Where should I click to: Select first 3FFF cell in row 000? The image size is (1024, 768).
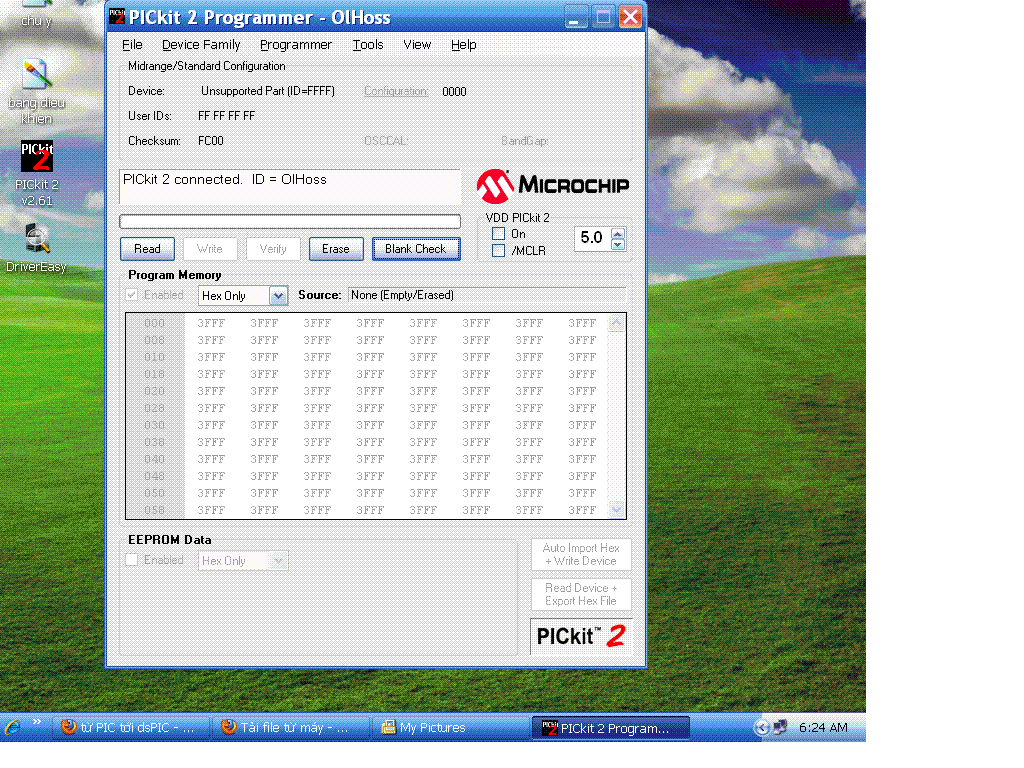(x=211, y=323)
